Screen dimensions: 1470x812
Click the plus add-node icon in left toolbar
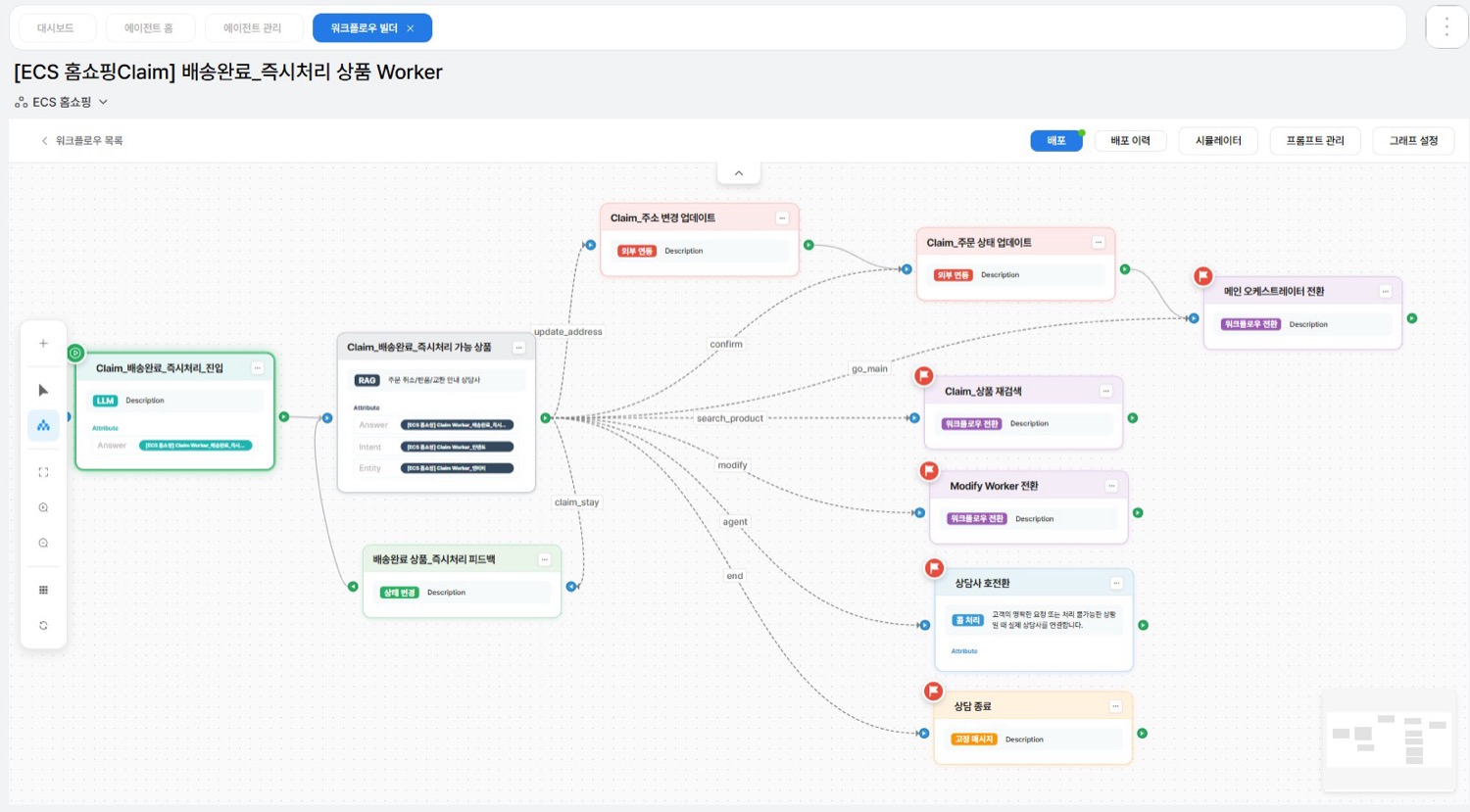coord(43,344)
